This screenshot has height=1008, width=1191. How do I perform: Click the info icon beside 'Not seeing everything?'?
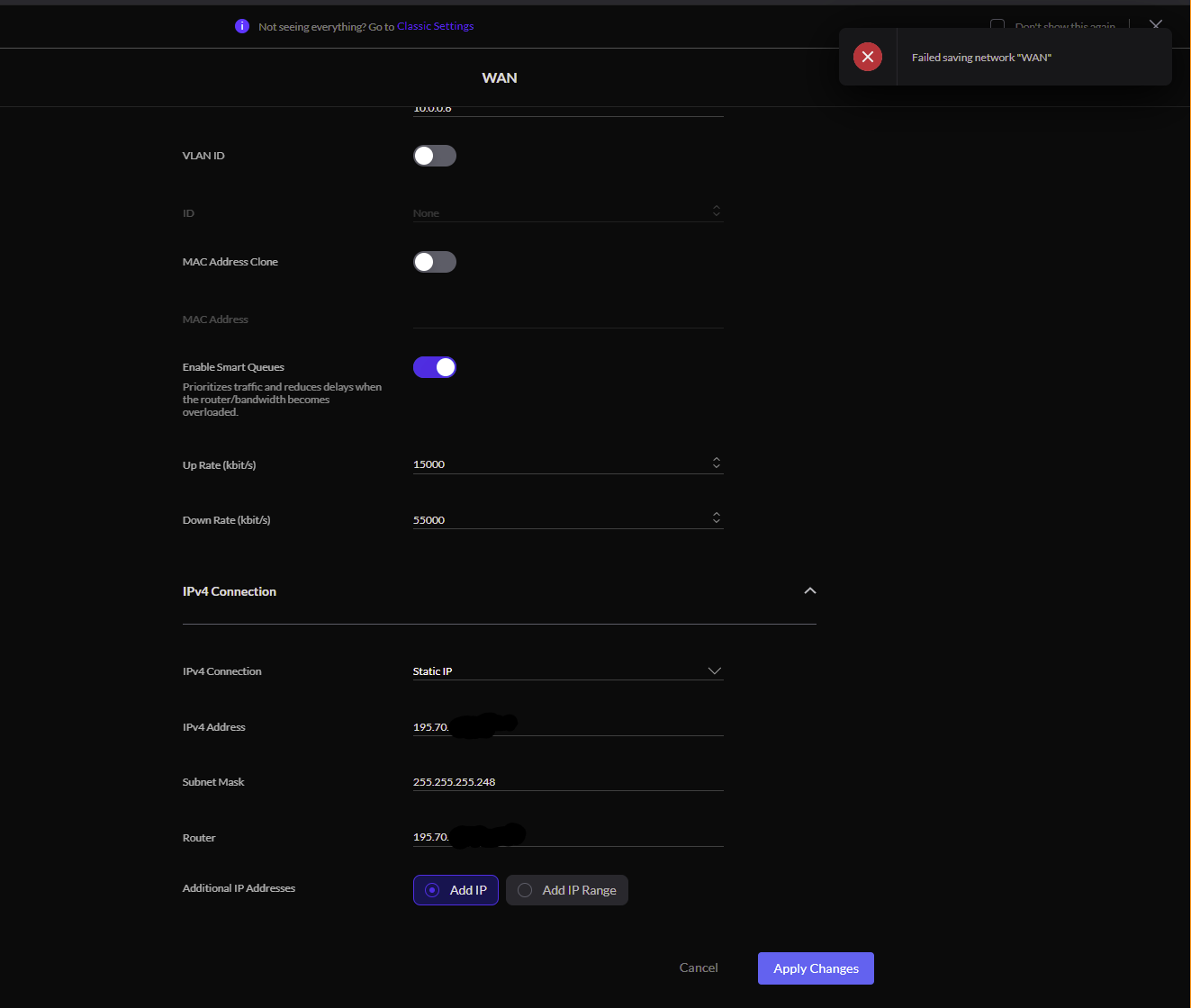(241, 26)
